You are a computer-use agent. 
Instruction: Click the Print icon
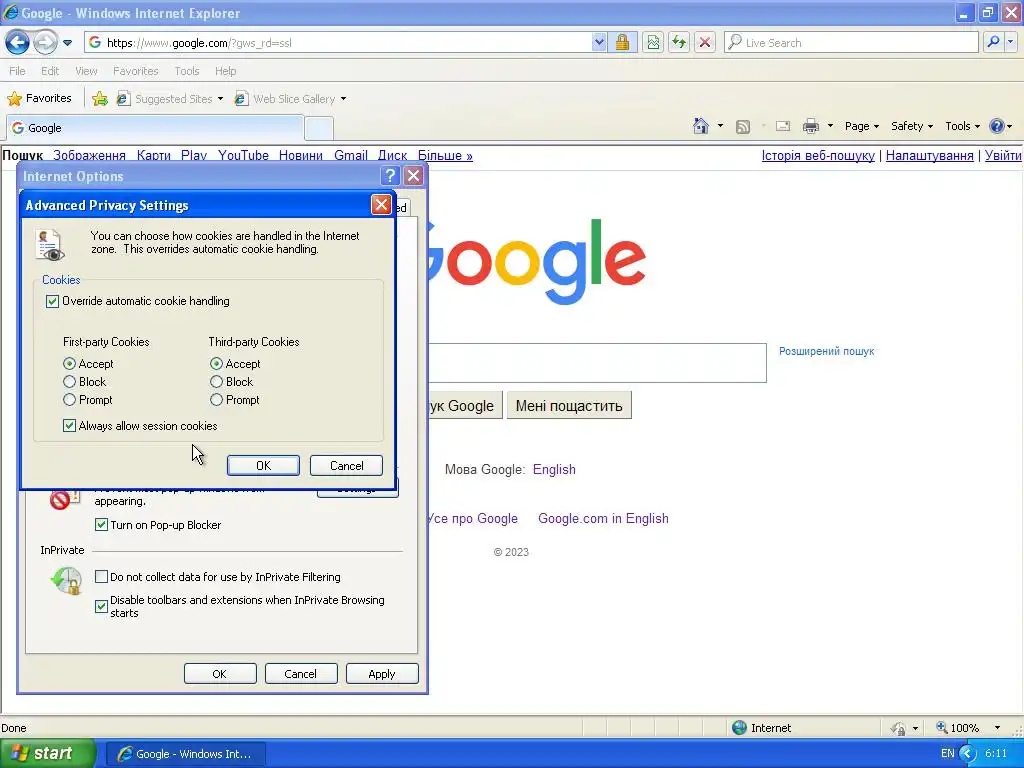click(x=810, y=126)
